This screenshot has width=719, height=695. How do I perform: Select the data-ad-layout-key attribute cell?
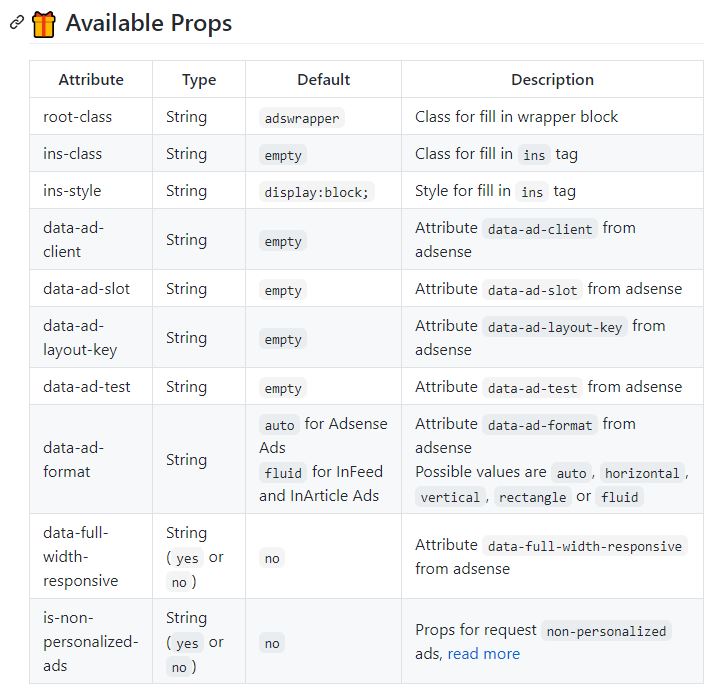click(x=91, y=337)
